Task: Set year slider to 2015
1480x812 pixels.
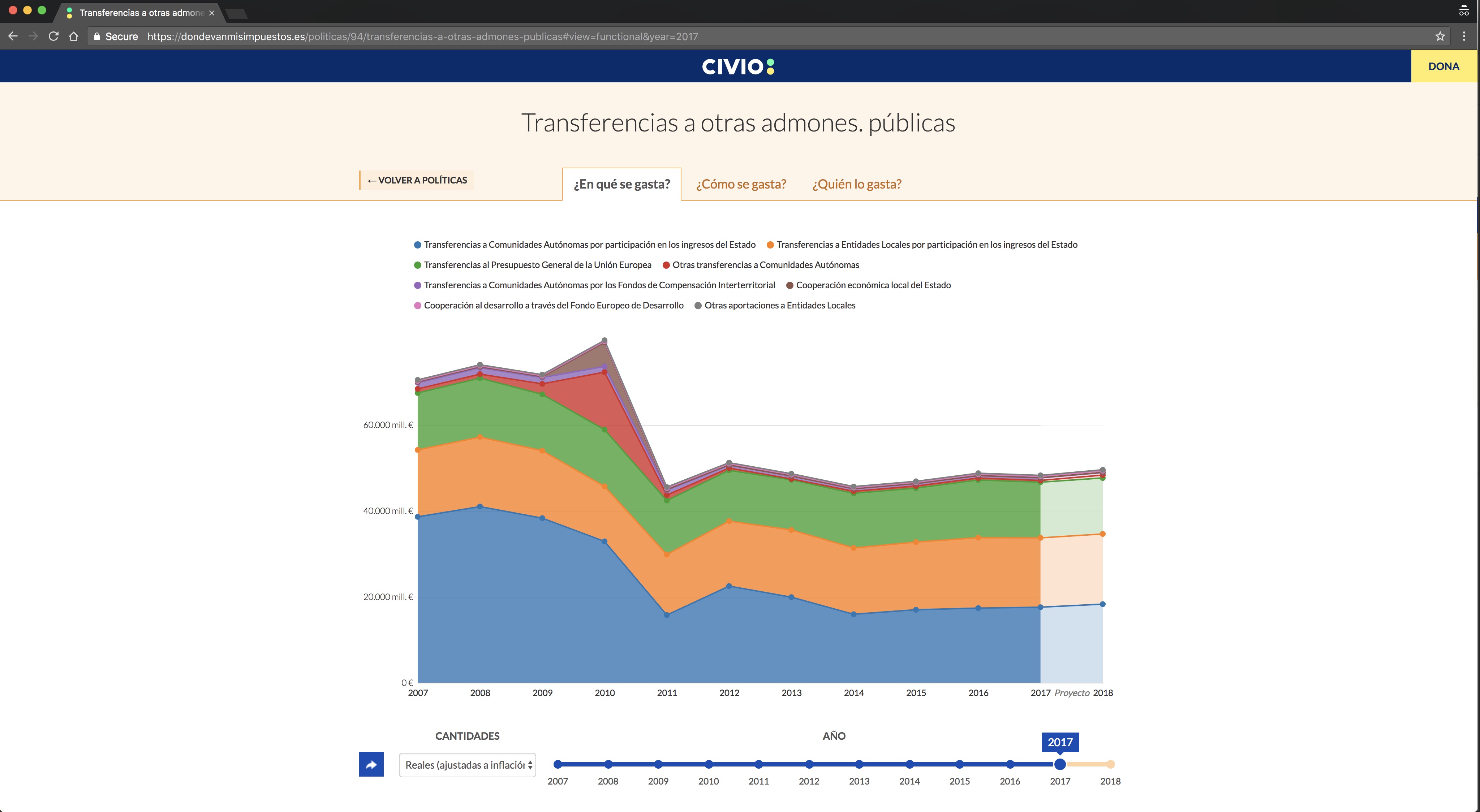Action: 959,764
